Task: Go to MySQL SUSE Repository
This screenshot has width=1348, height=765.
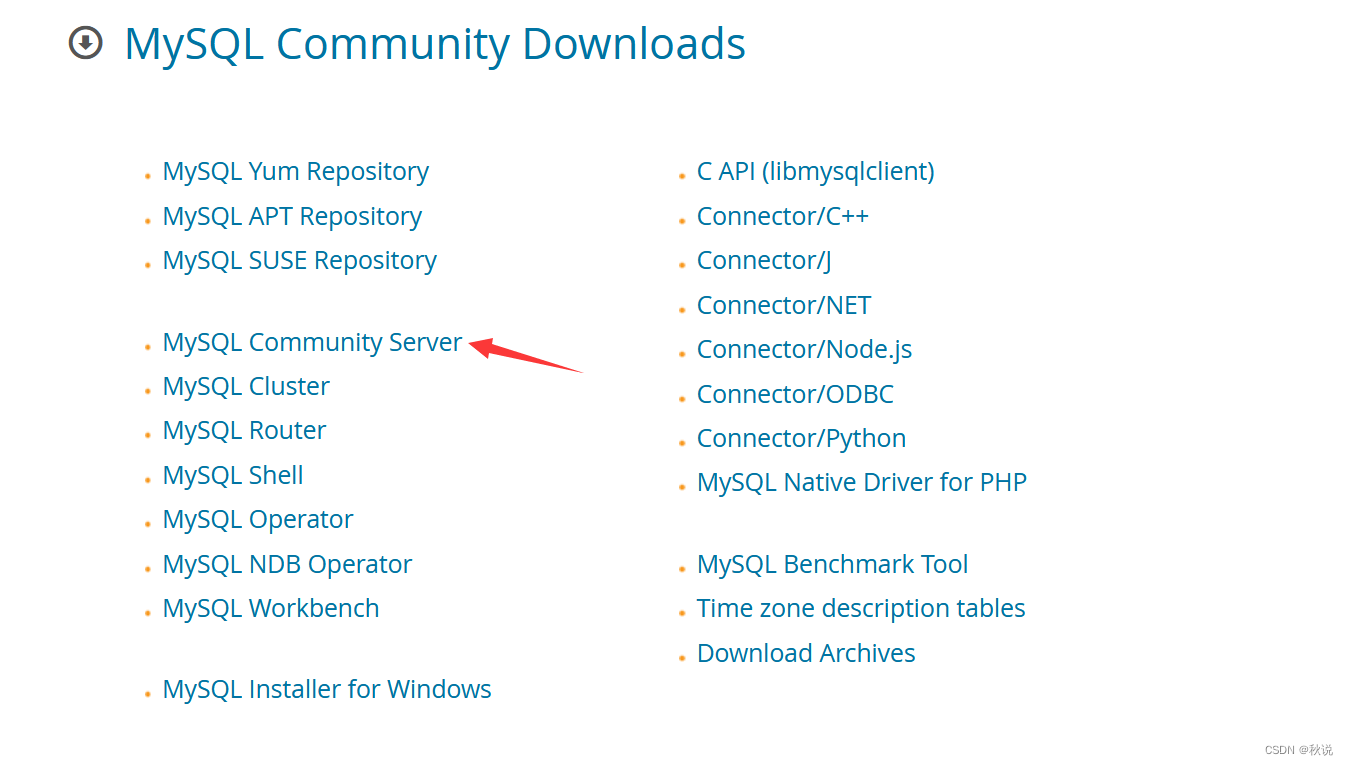Action: pyautogui.click(x=299, y=260)
